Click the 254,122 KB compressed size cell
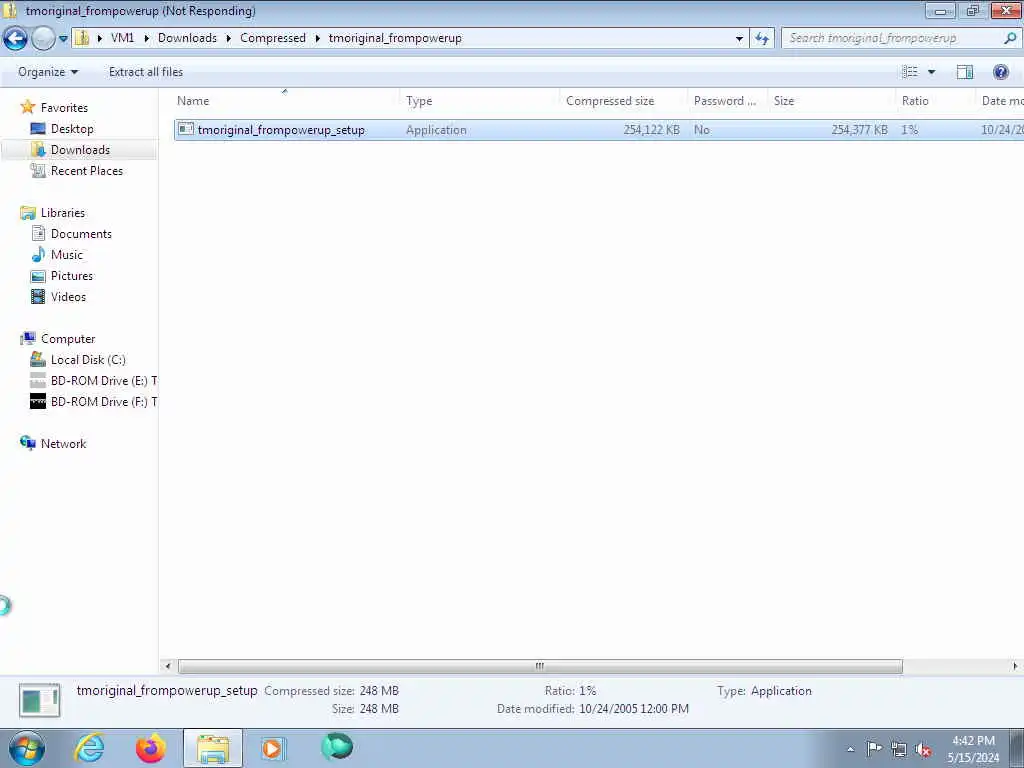This screenshot has height=768, width=1024. pos(651,130)
